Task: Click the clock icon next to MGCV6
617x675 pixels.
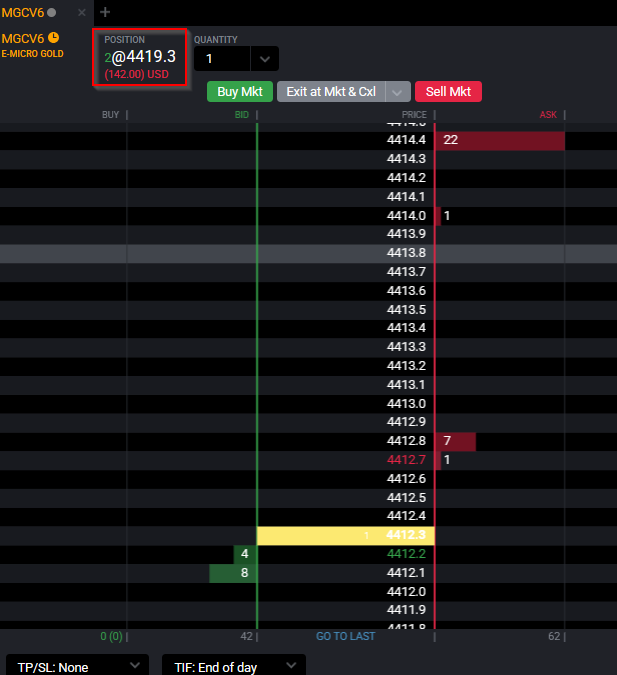Action: [53, 38]
